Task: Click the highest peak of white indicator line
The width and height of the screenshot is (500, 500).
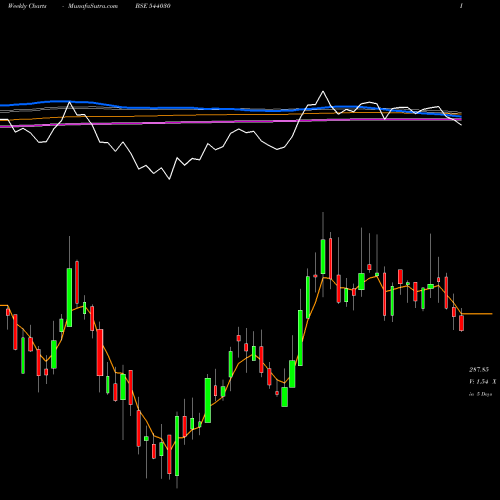Action: point(323,91)
